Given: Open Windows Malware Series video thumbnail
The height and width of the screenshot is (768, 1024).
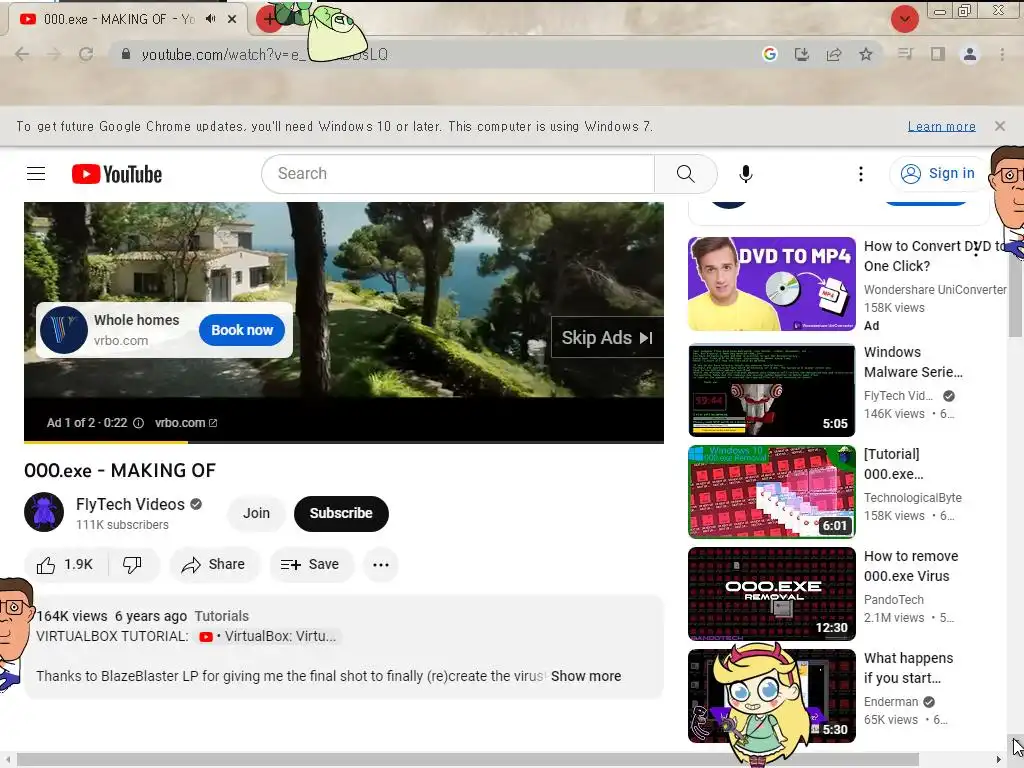Looking at the screenshot, I should point(771,390).
